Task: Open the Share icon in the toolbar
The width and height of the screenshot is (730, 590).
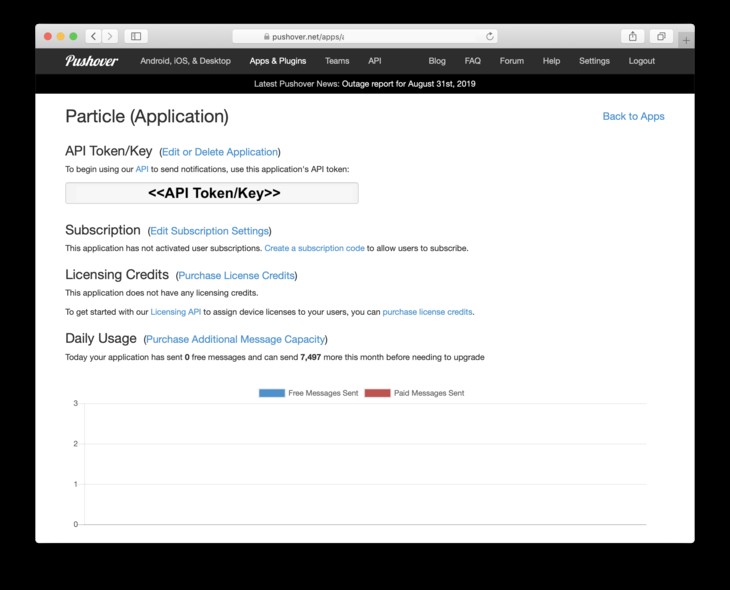Action: pos(632,36)
